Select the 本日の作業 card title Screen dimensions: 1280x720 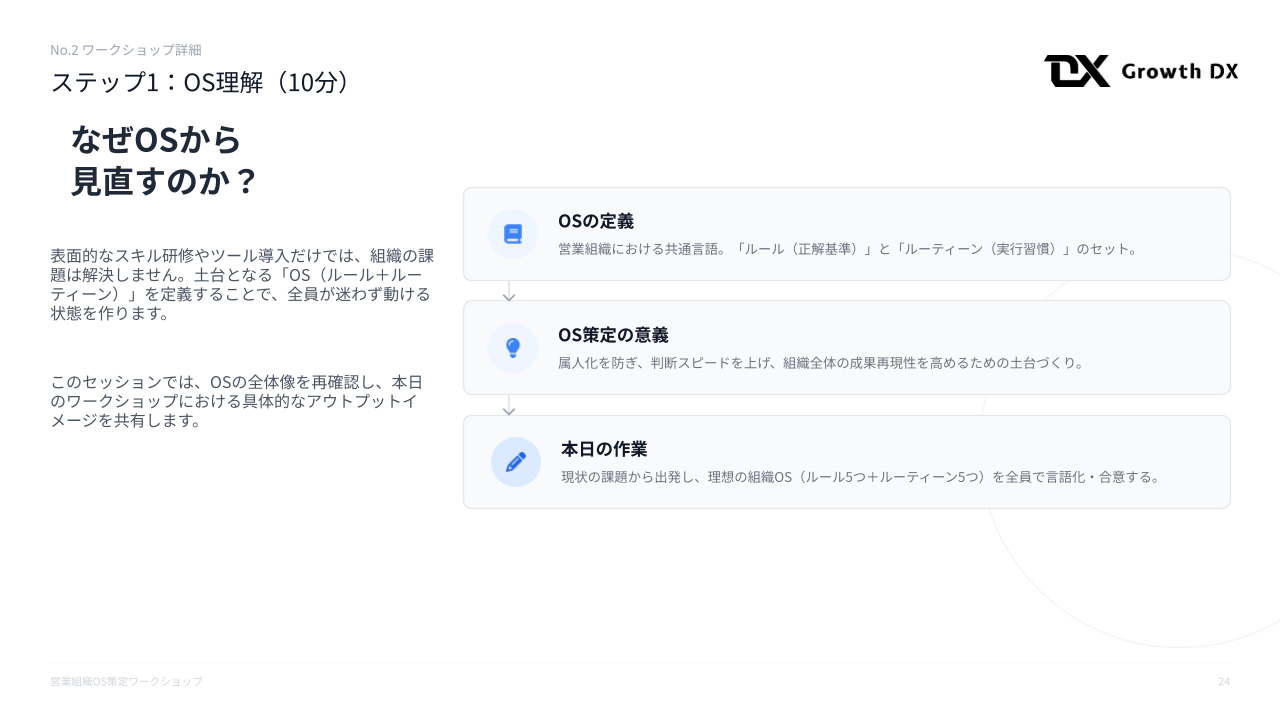pyautogui.click(x=604, y=449)
